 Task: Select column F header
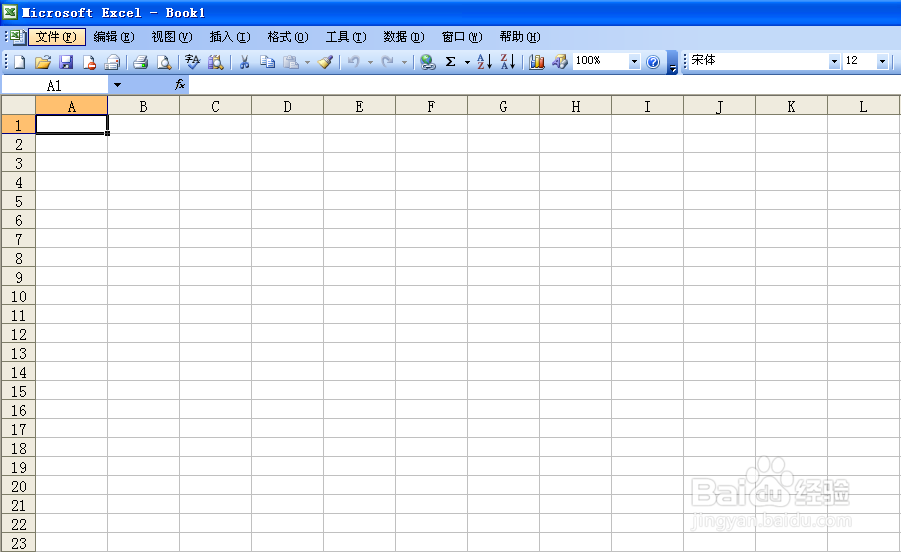432,106
